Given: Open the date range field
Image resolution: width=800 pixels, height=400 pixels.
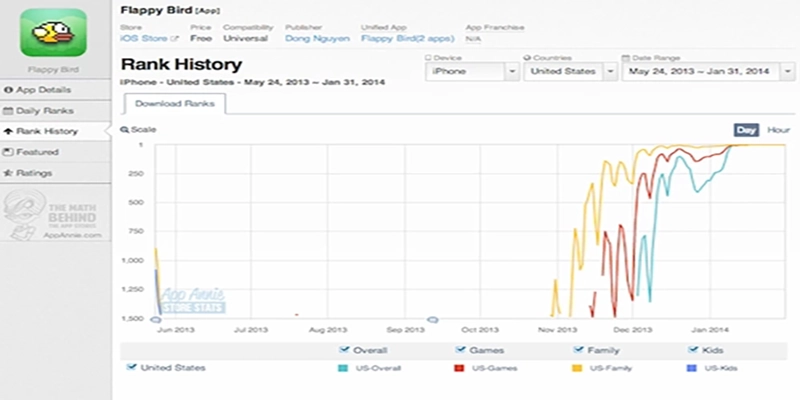Looking at the screenshot, I should click(x=708, y=71).
